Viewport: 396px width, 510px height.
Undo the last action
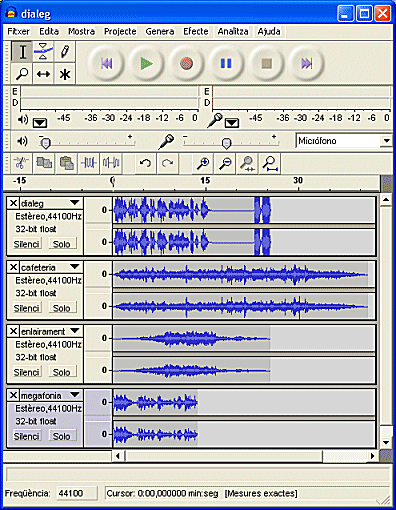pos(145,163)
